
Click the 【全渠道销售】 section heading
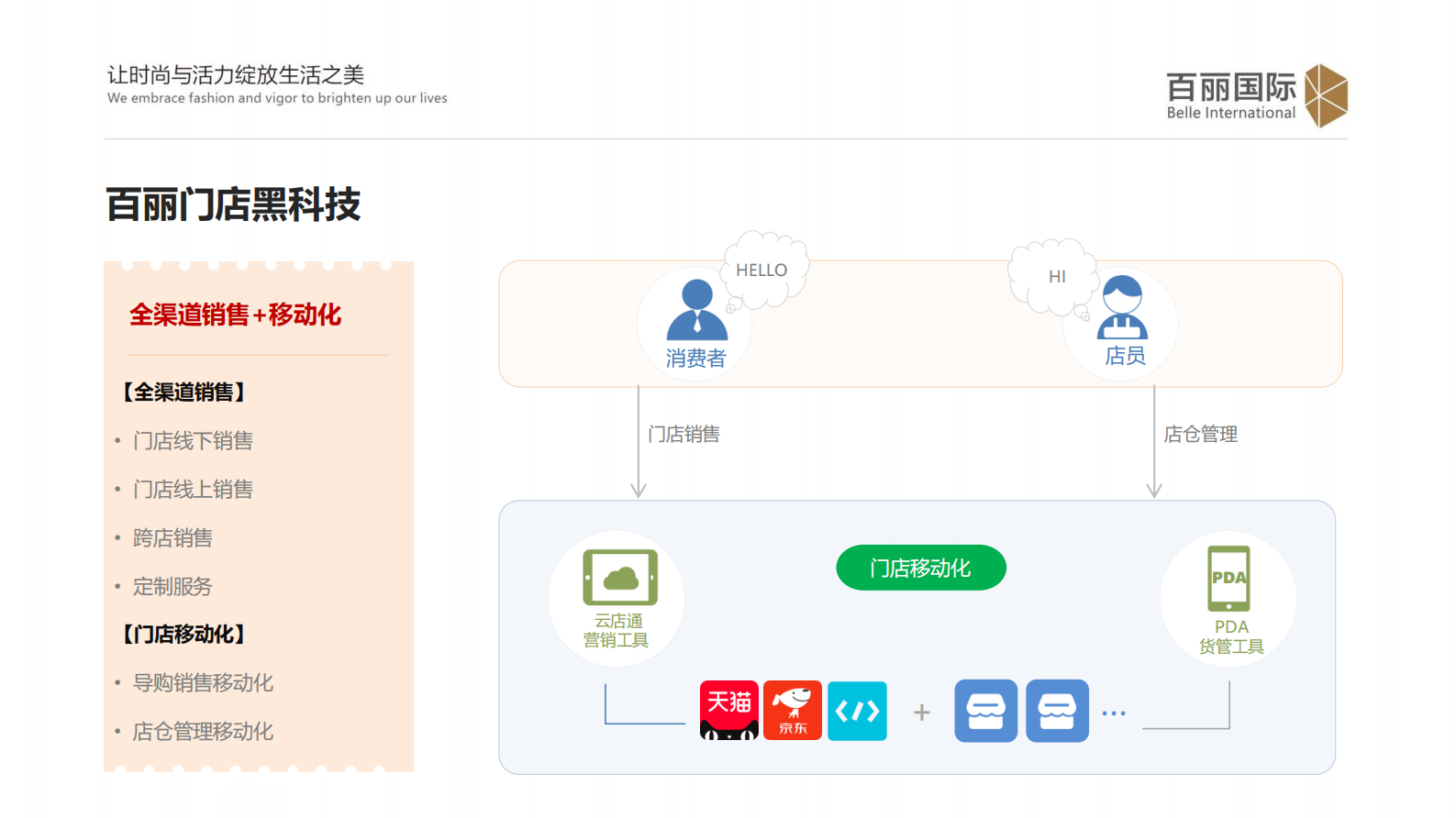pos(184,392)
